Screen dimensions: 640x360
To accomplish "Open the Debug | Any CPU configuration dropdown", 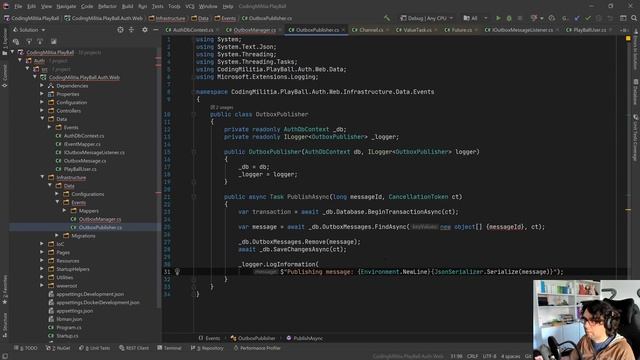I will coord(427,18).
